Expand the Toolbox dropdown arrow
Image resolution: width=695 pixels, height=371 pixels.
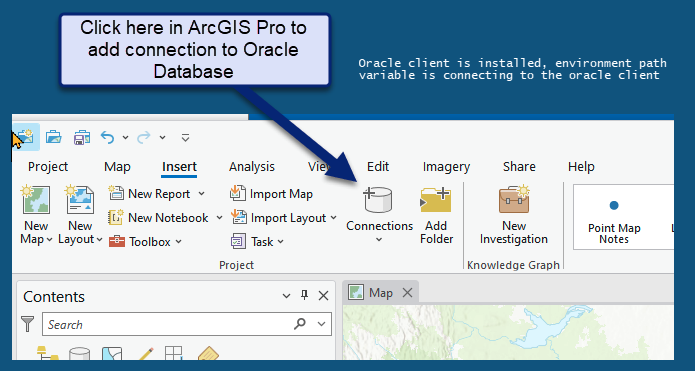pos(179,242)
